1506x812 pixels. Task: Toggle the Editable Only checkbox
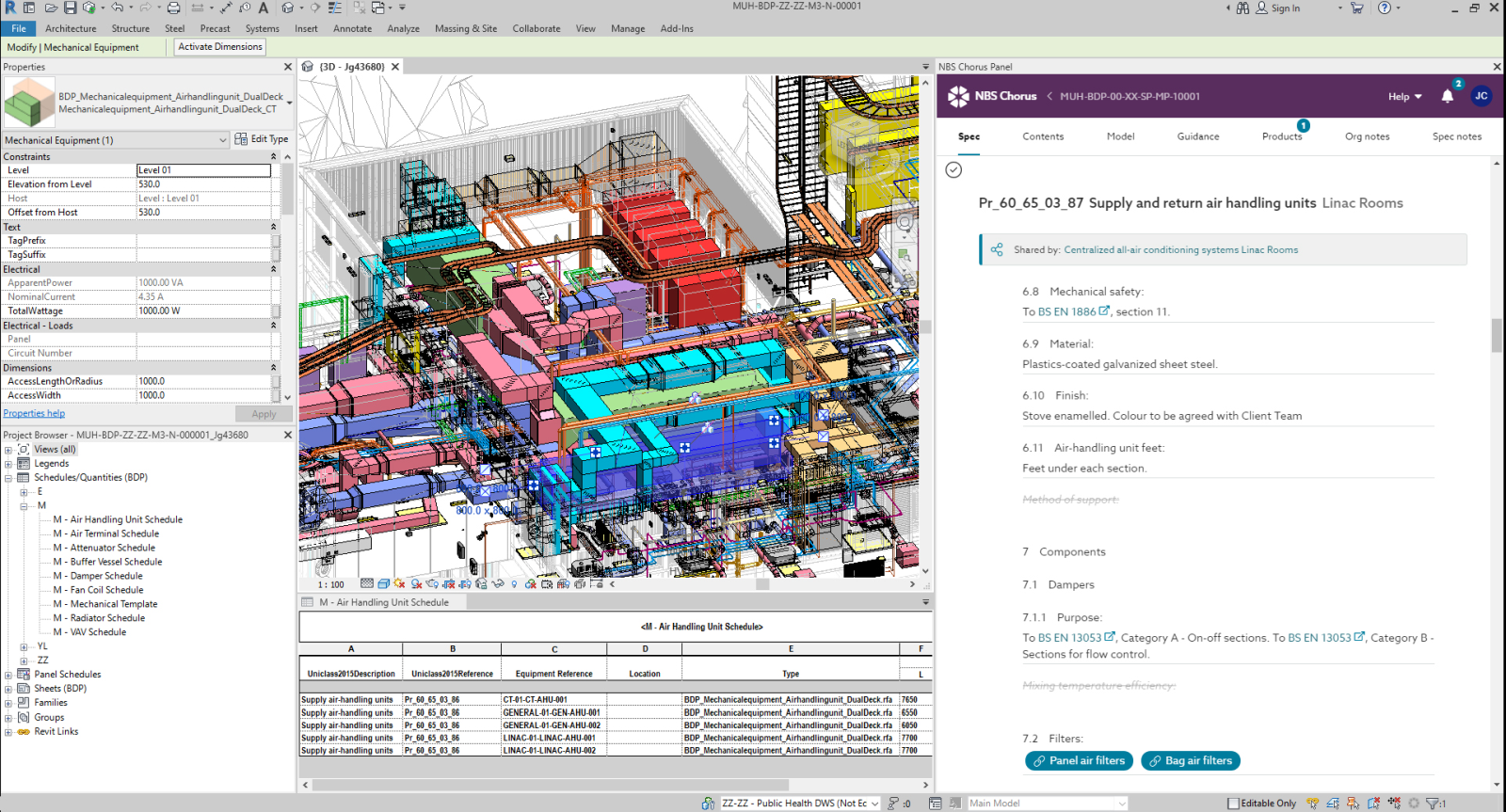pyautogui.click(x=1233, y=804)
